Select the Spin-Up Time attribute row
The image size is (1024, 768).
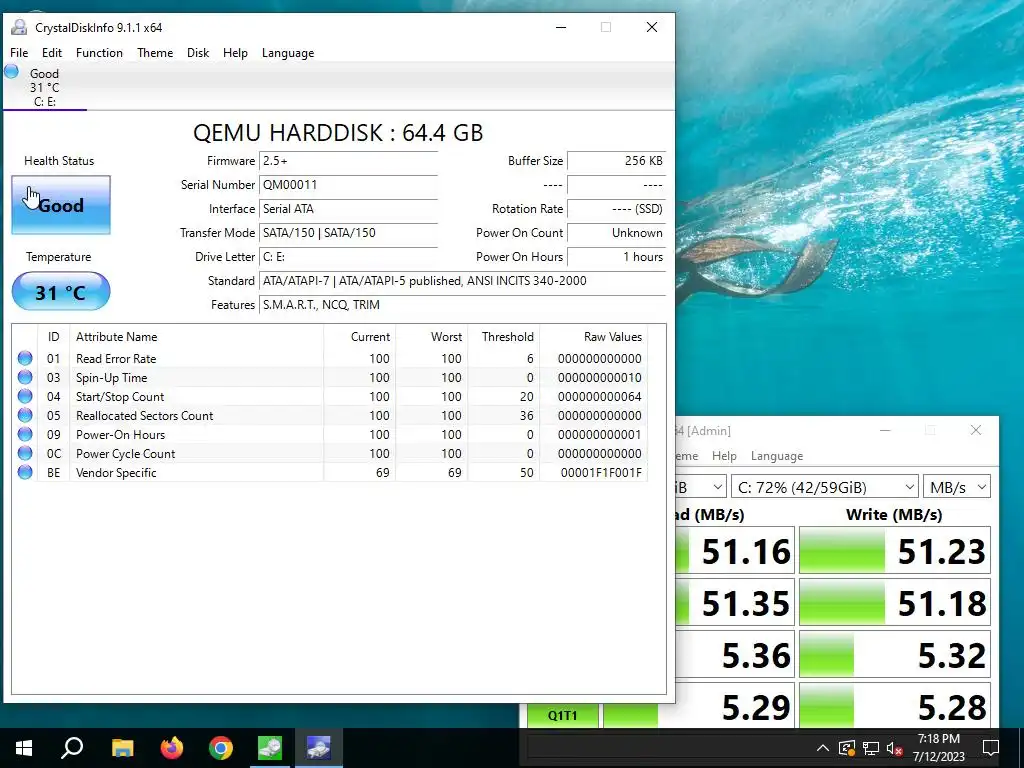pyautogui.click(x=330, y=377)
